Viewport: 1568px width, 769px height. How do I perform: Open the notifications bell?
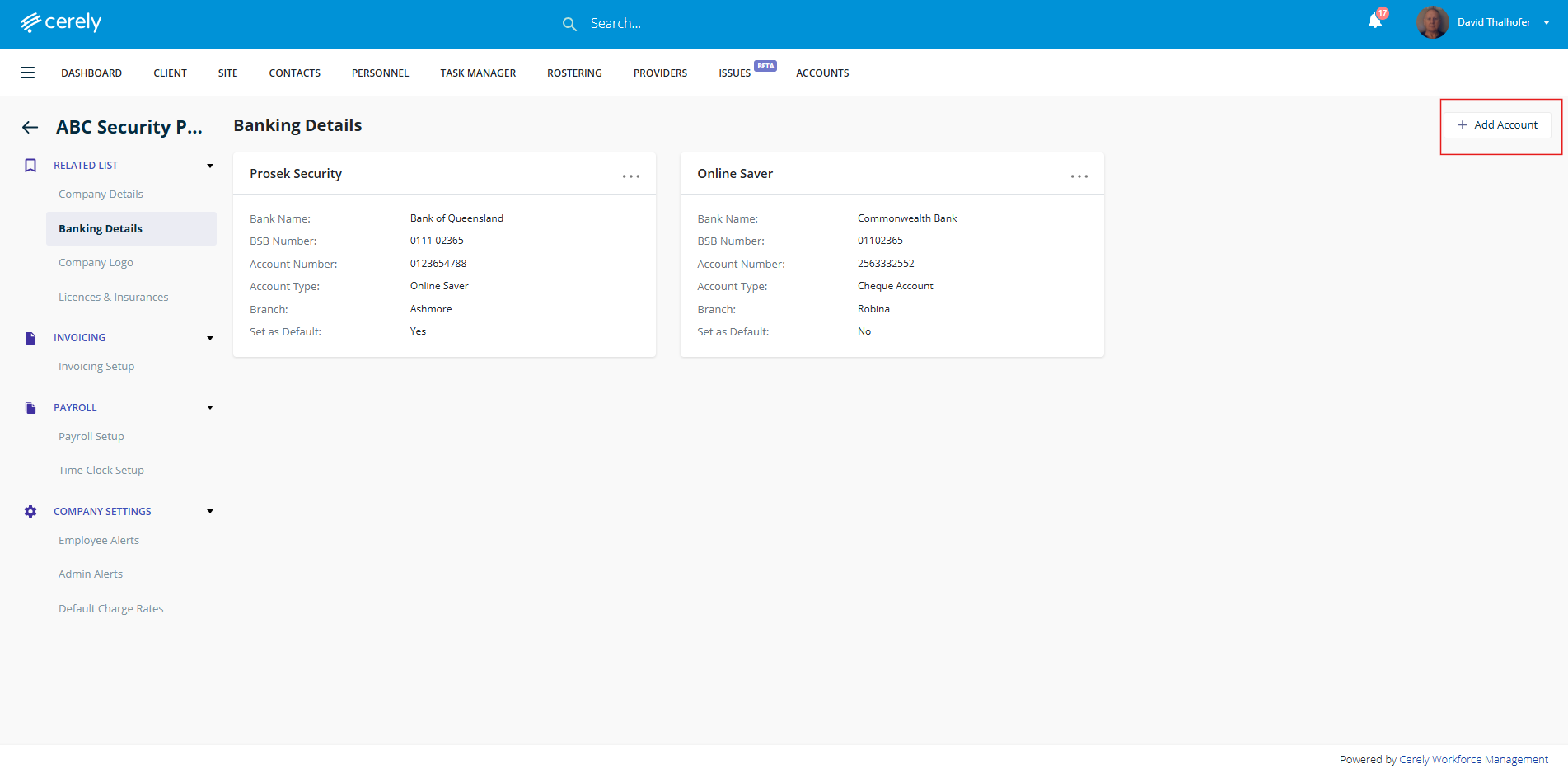tap(1375, 21)
